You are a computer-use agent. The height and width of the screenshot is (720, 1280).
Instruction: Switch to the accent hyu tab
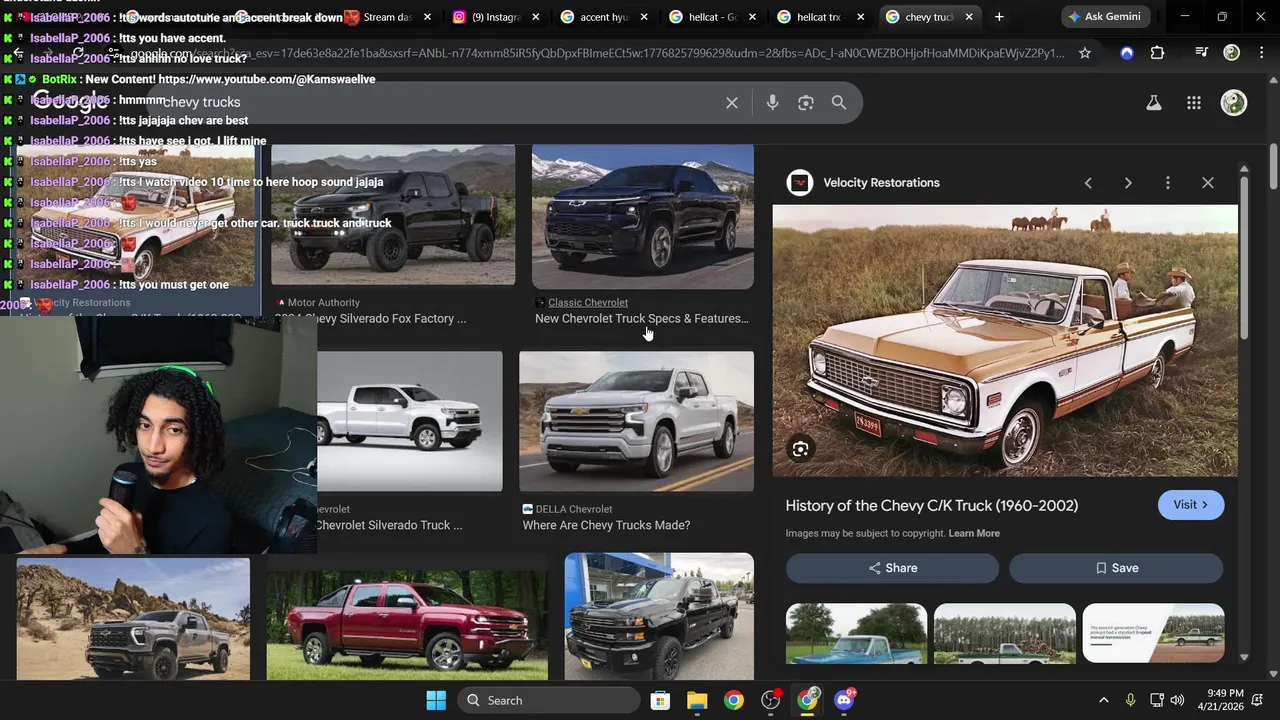[603, 17]
